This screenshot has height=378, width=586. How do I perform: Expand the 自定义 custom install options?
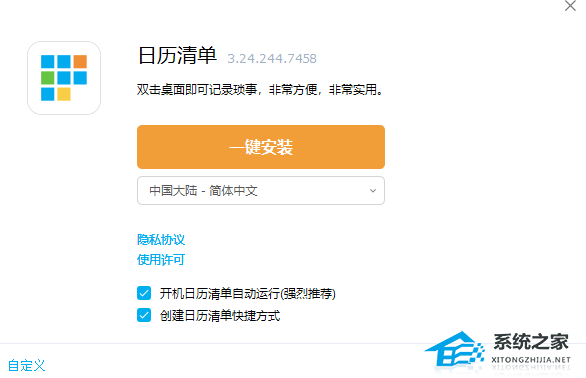27,365
